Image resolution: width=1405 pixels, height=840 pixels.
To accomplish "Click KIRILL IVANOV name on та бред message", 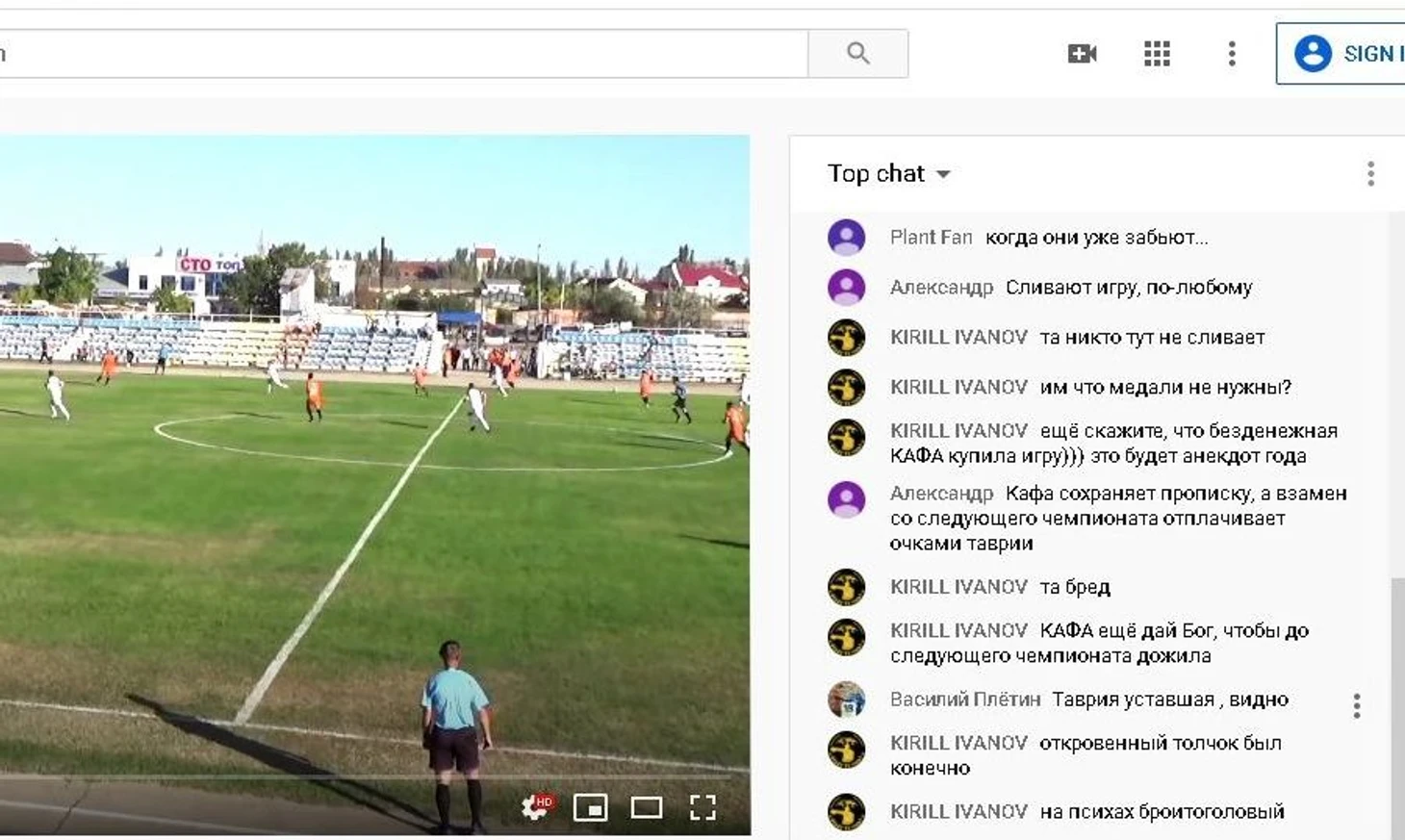I will 958,587.
